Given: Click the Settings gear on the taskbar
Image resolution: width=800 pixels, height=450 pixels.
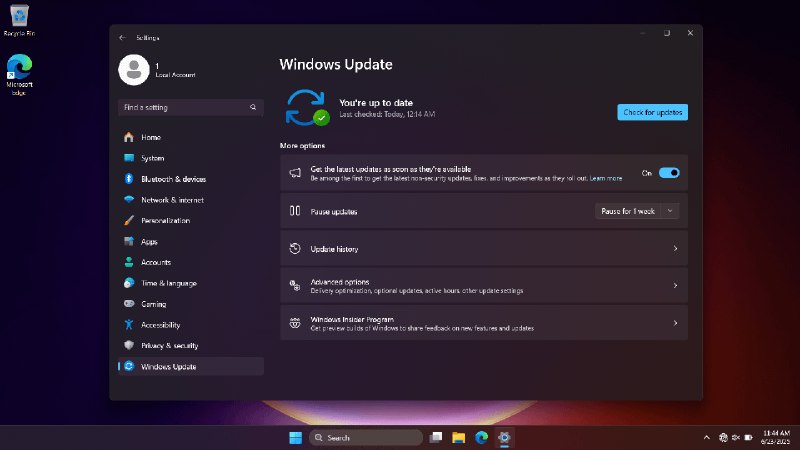Looking at the screenshot, I should (x=504, y=438).
